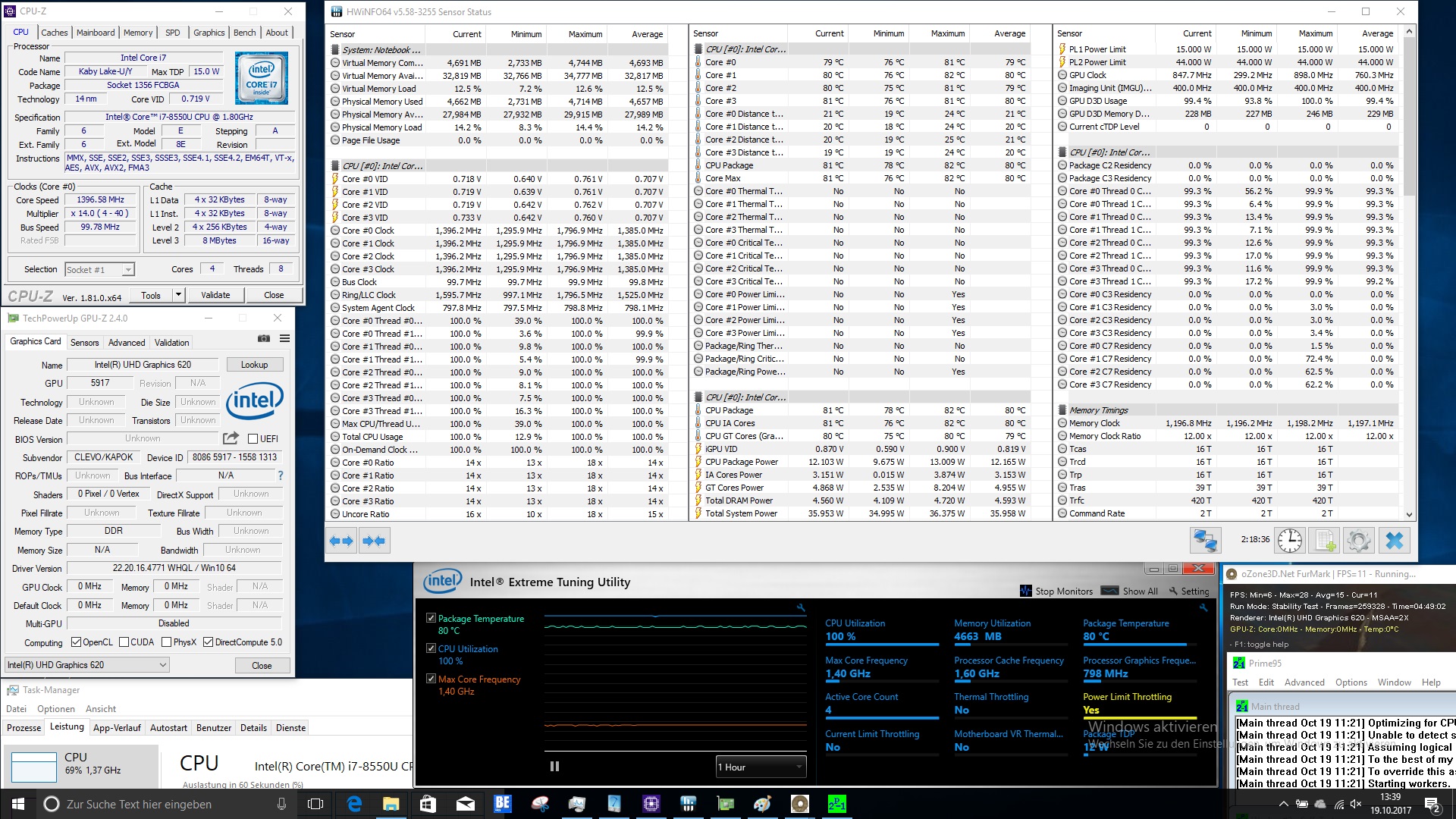This screenshot has width=1456, height=819.
Task: Switch to the CPU-Z Memory tab
Action: click(x=138, y=33)
